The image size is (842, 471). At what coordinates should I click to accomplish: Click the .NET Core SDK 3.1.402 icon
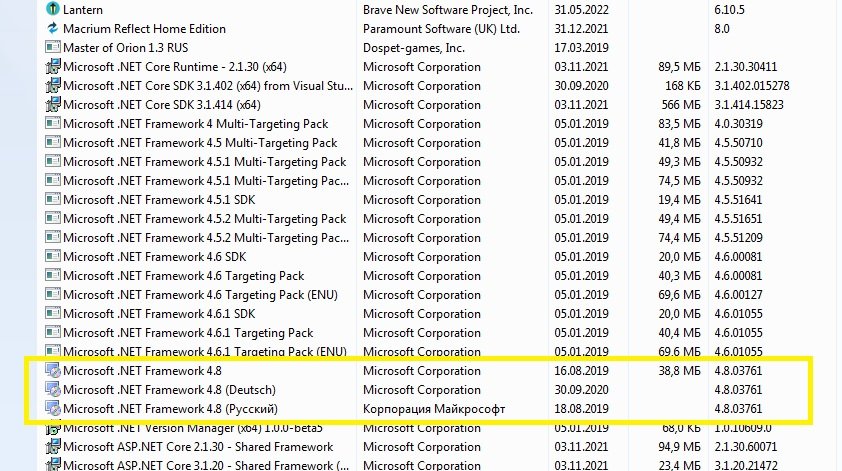tap(53, 85)
